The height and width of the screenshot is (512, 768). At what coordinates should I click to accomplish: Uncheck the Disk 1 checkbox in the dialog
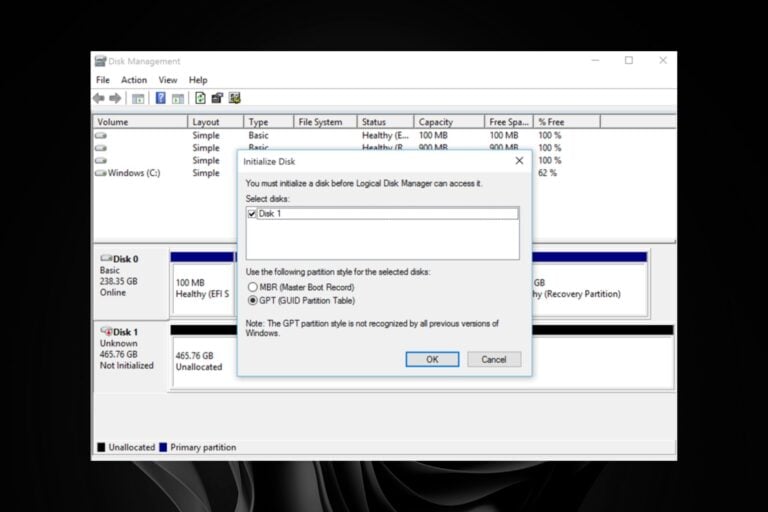(x=252, y=213)
